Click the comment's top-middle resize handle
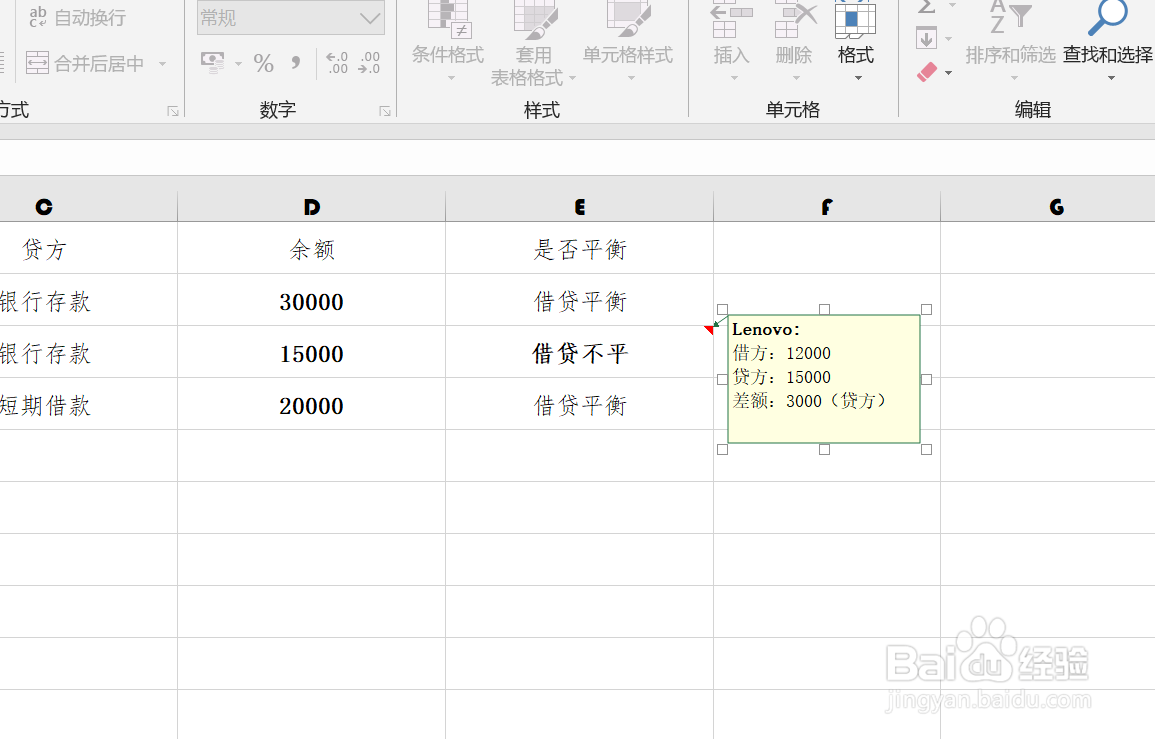The width and height of the screenshot is (1155, 739). click(x=824, y=309)
